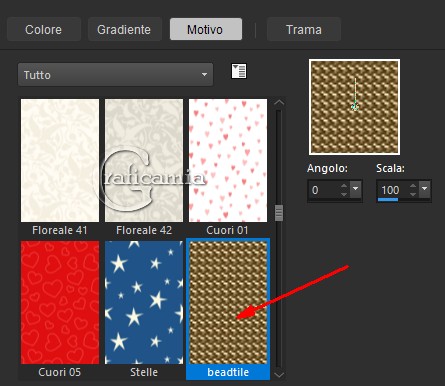The width and height of the screenshot is (445, 386).
Task: Decrease the Scala value with down arrow
Action: coord(413,194)
